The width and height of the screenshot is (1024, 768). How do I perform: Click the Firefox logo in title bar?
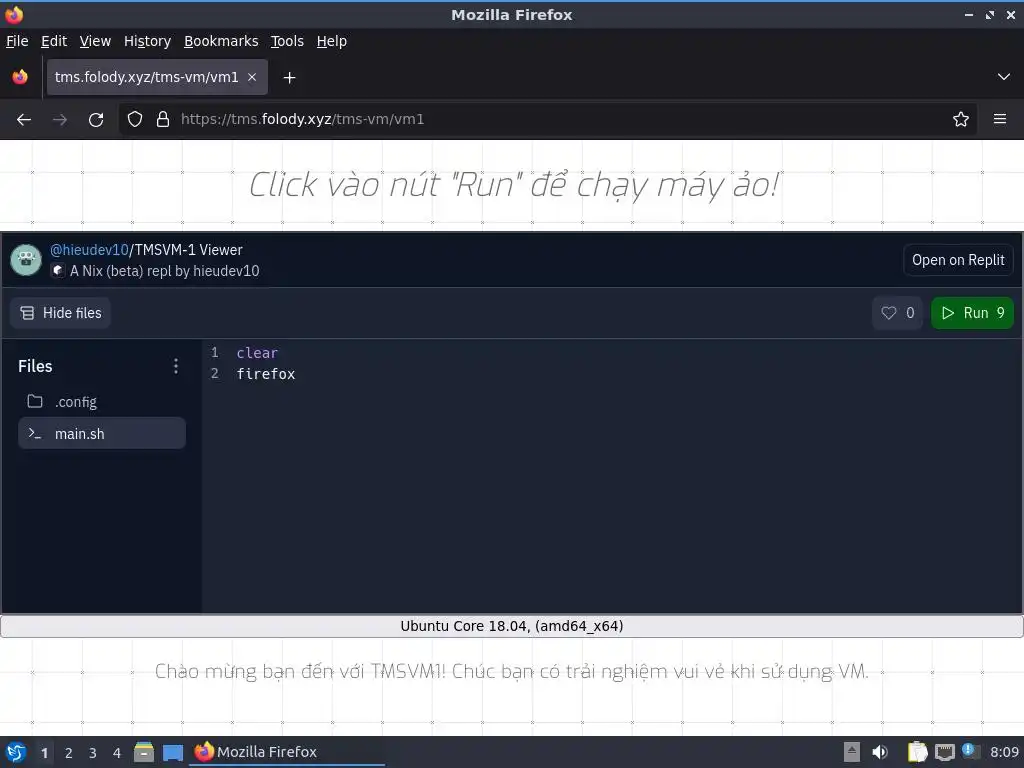click(x=14, y=14)
